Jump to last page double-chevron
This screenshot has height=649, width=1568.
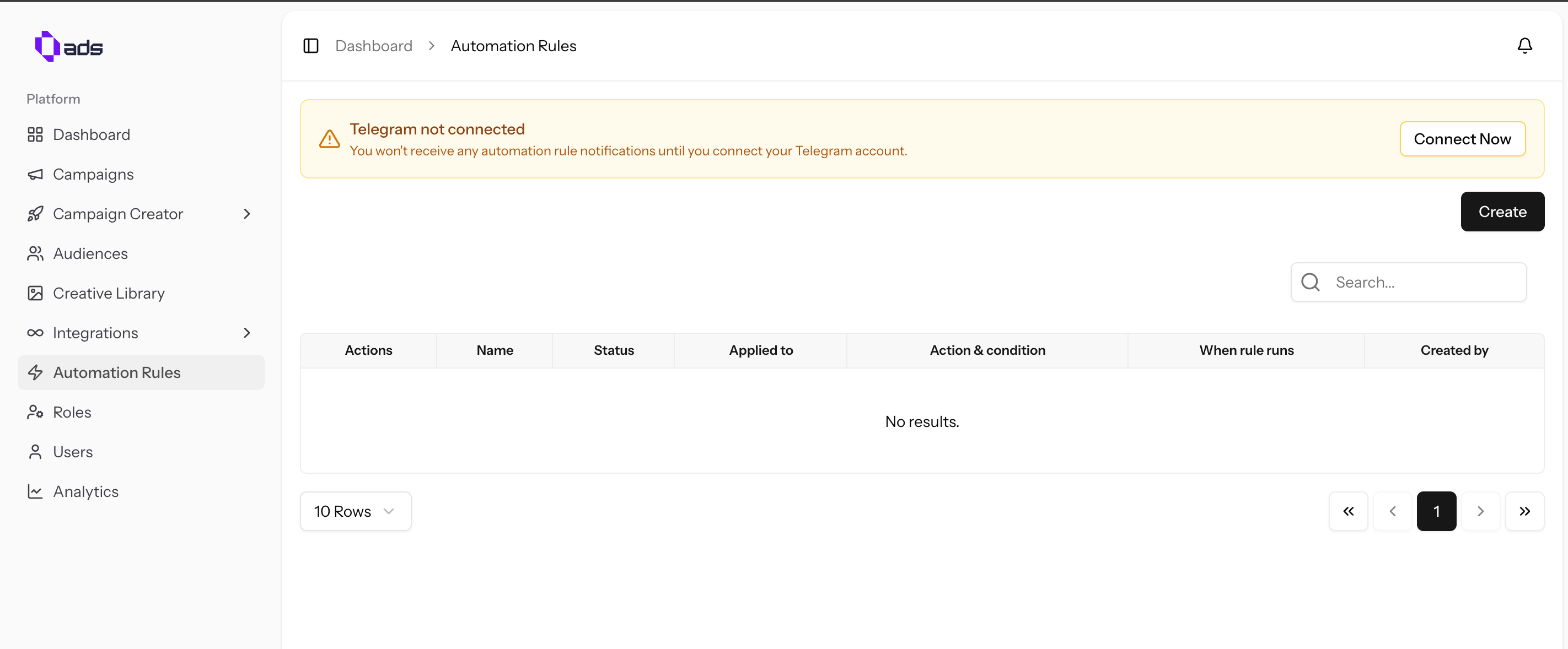click(1524, 511)
